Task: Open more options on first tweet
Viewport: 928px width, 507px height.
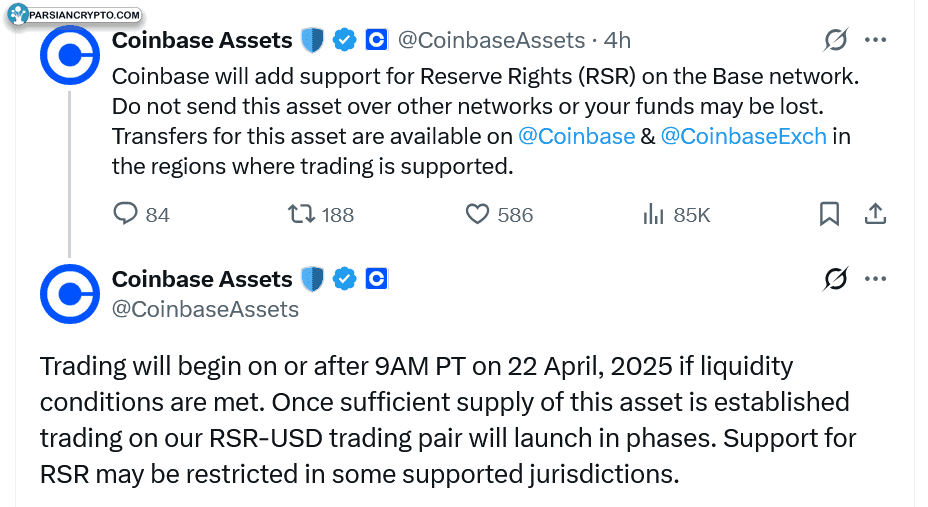Action: coord(875,40)
